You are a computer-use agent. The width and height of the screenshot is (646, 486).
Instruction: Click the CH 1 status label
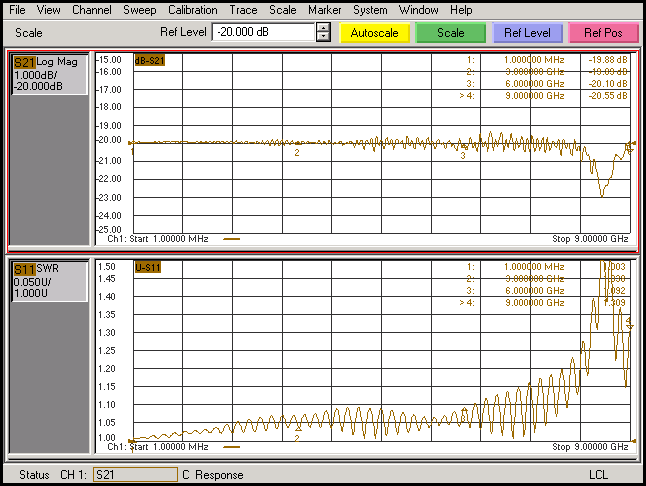[x=73, y=475]
